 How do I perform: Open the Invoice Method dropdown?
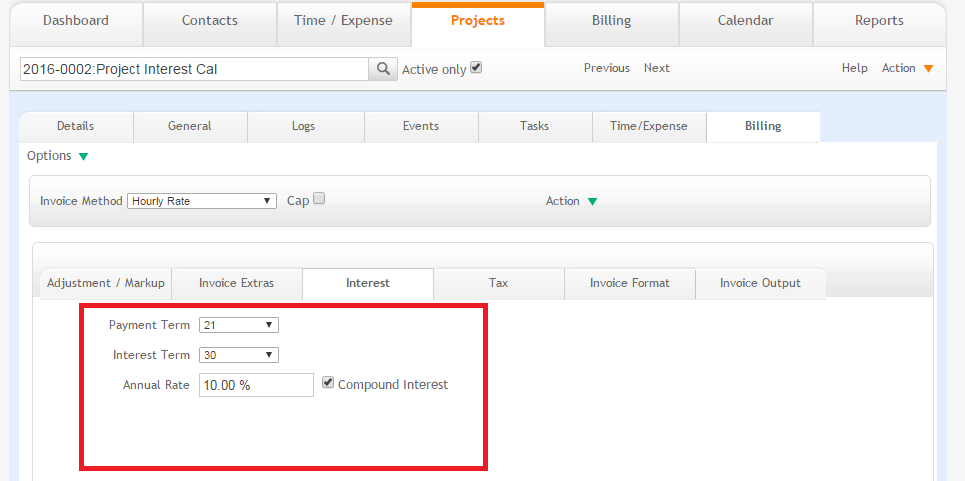pyautogui.click(x=202, y=201)
